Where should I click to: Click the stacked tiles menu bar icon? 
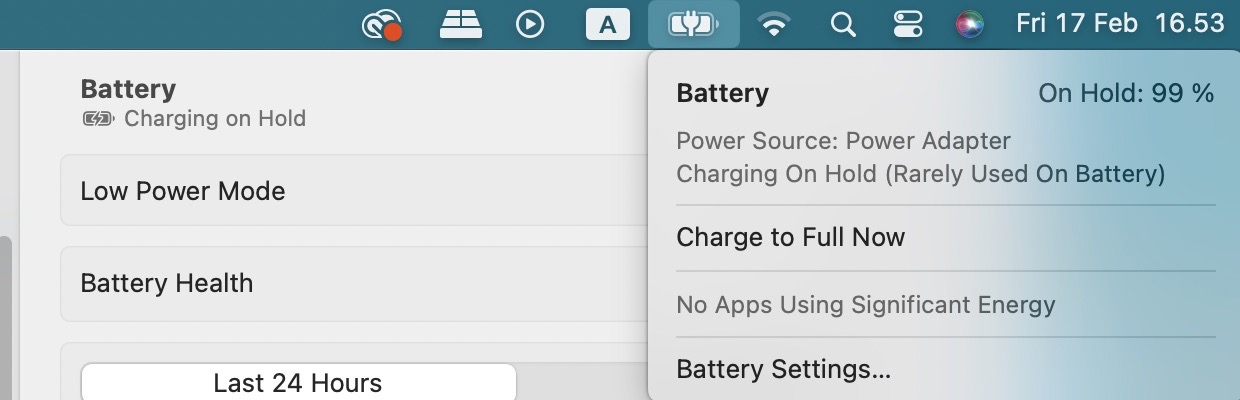click(x=461, y=23)
